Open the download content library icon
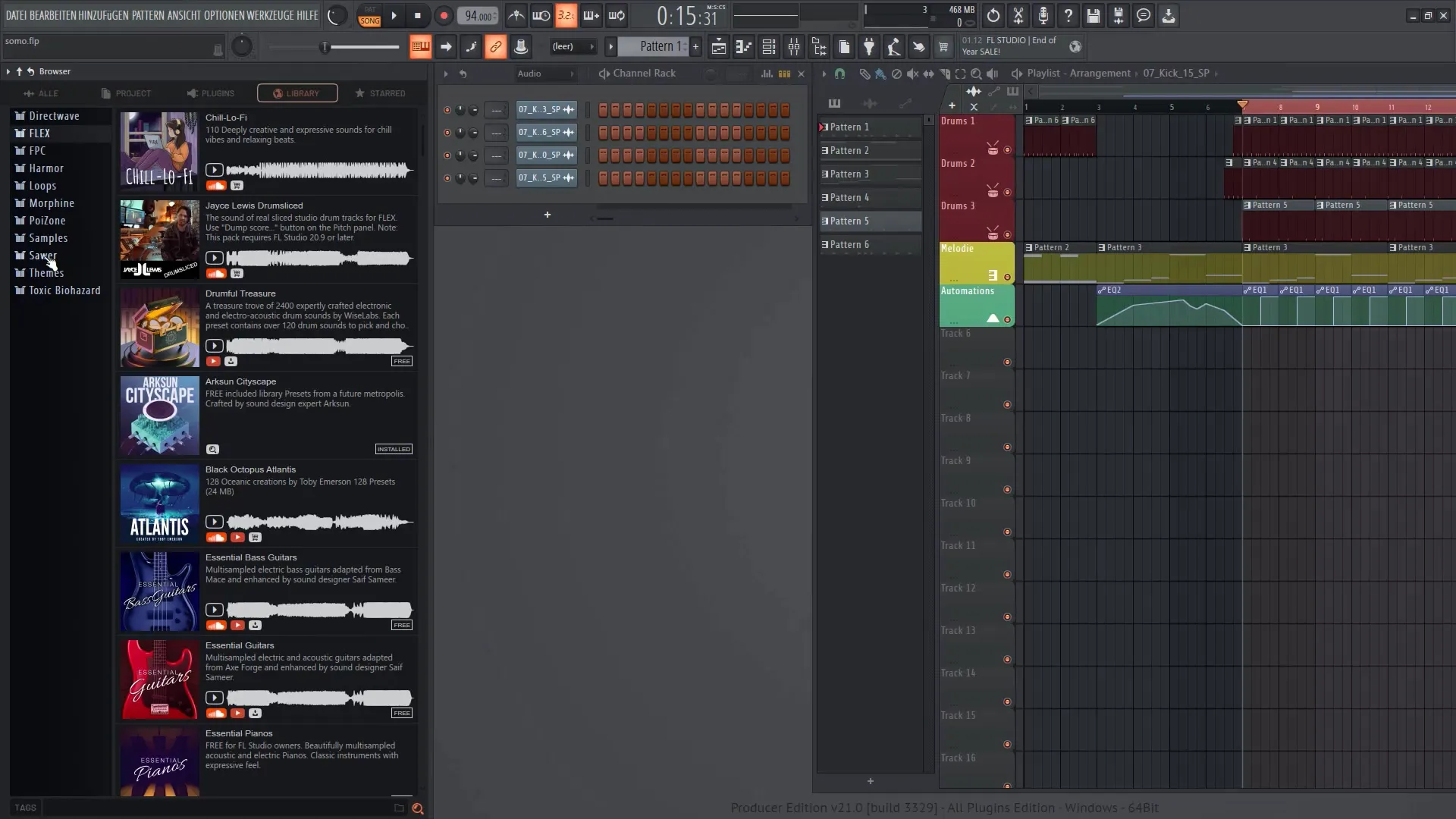 click(1169, 15)
